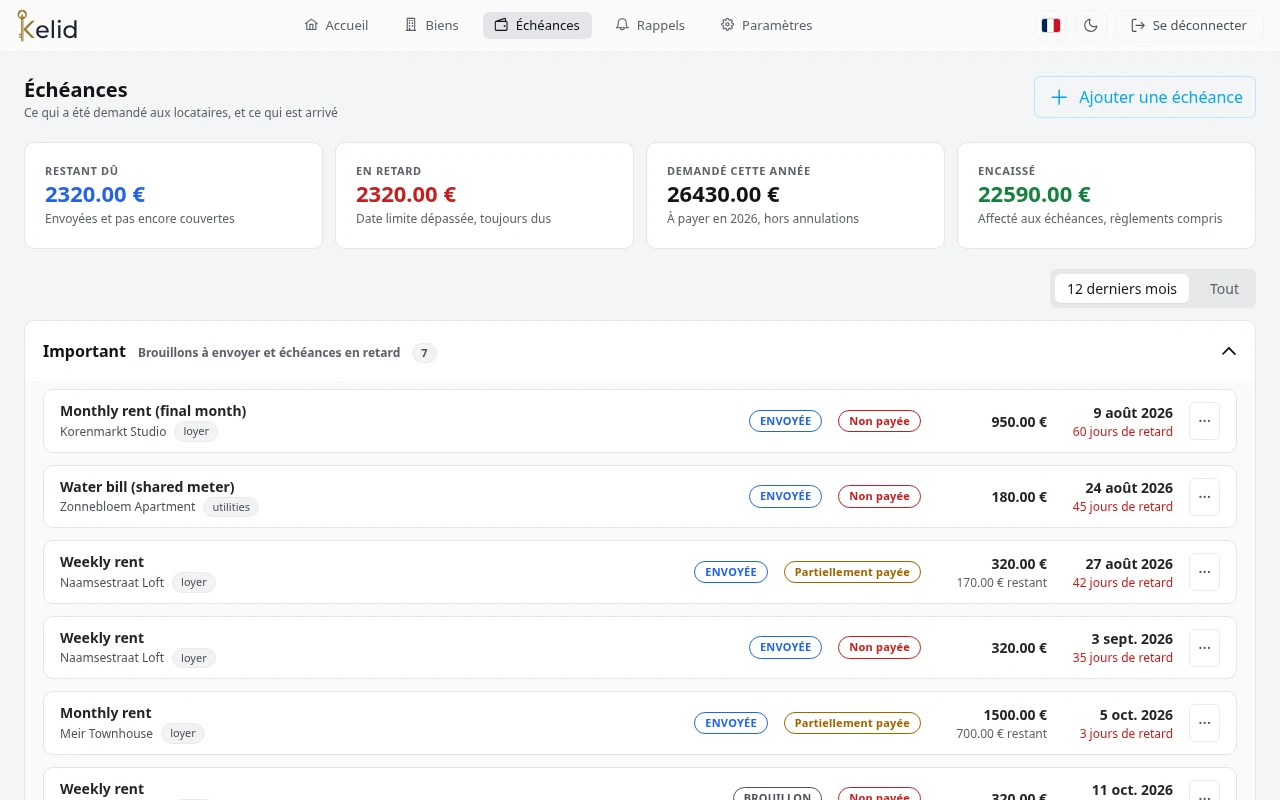Open three-dot menu for 3 sept. Weekly rent
1280x800 pixels.
pyautogui.click(x=1204, y=648)
